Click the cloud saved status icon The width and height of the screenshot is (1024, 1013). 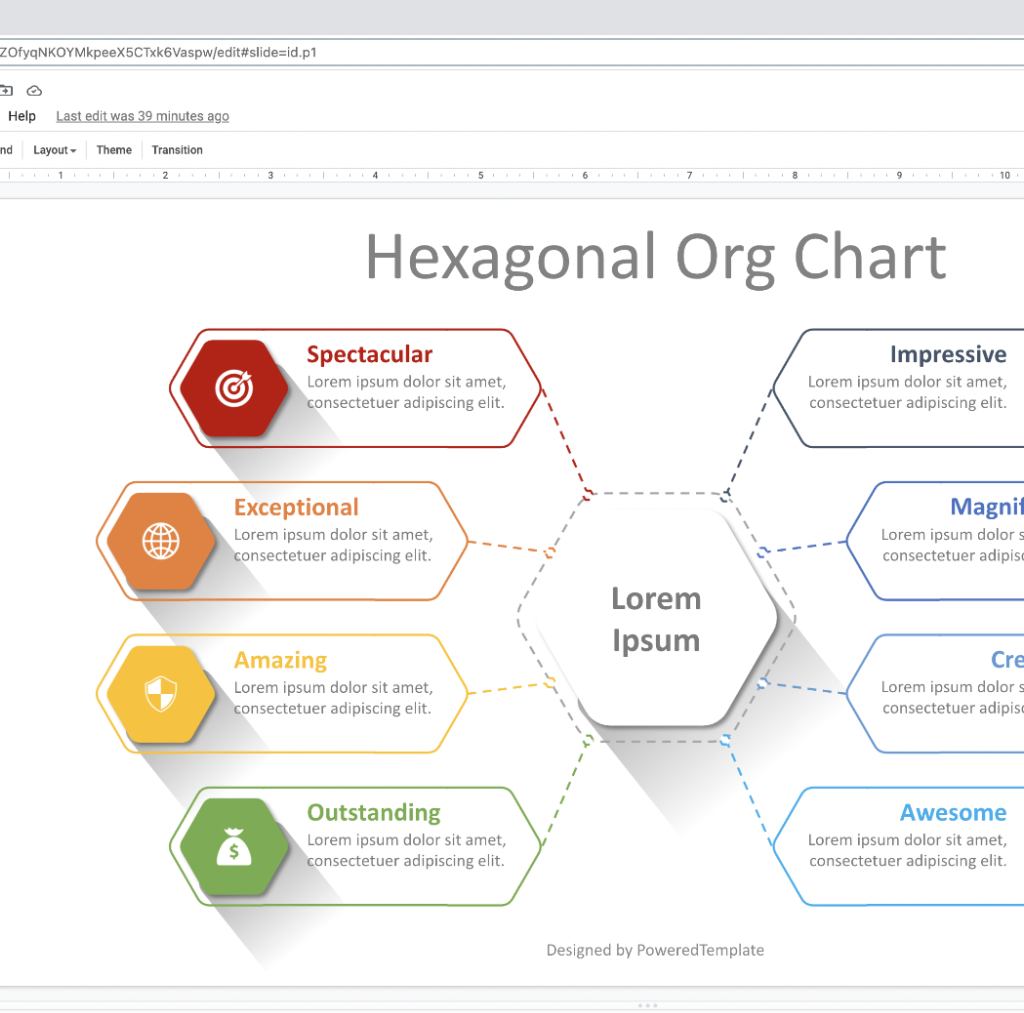coord(34,90)
